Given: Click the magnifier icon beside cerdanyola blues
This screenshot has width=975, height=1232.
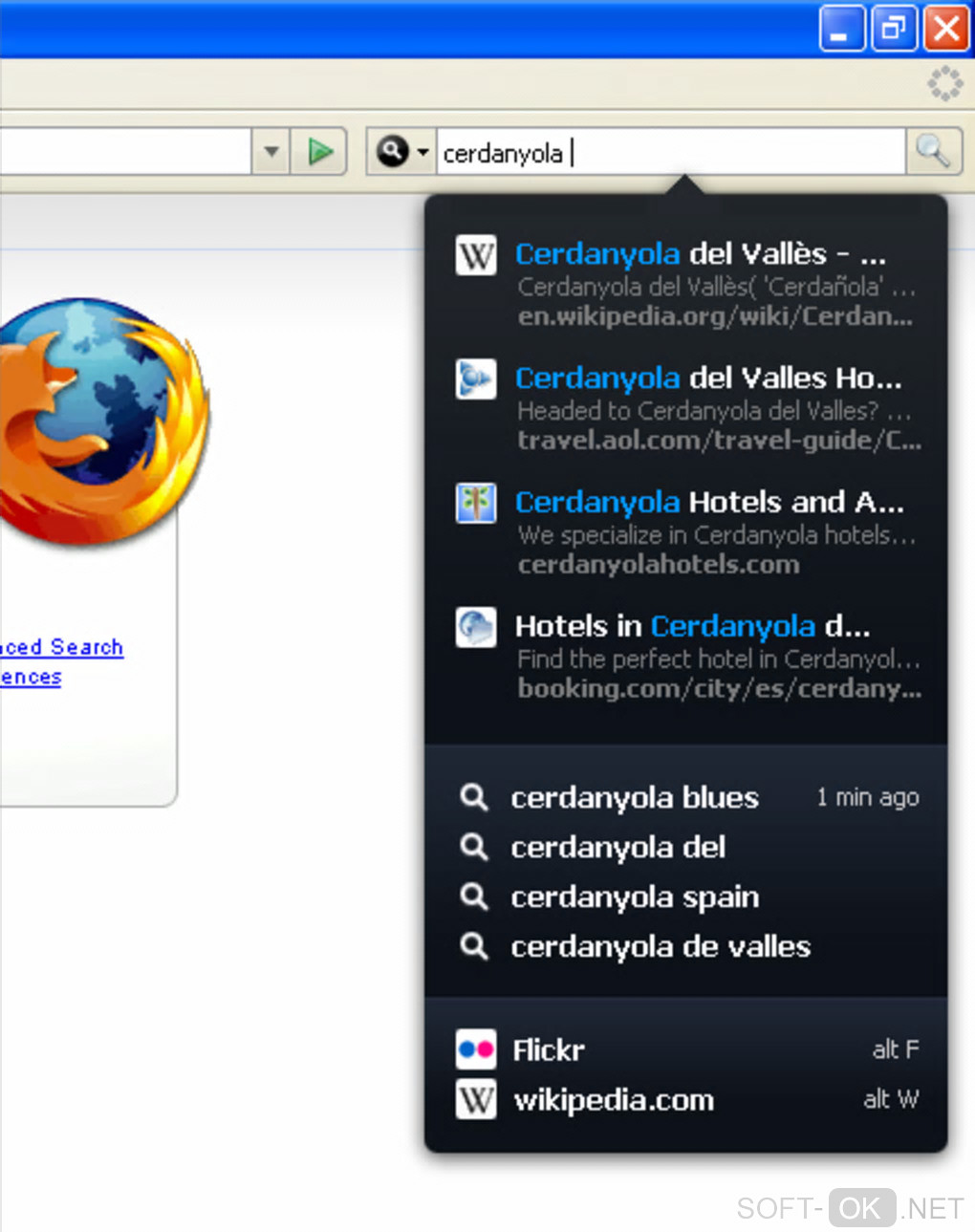Looking at the screenshot, I should coord(474,797).
